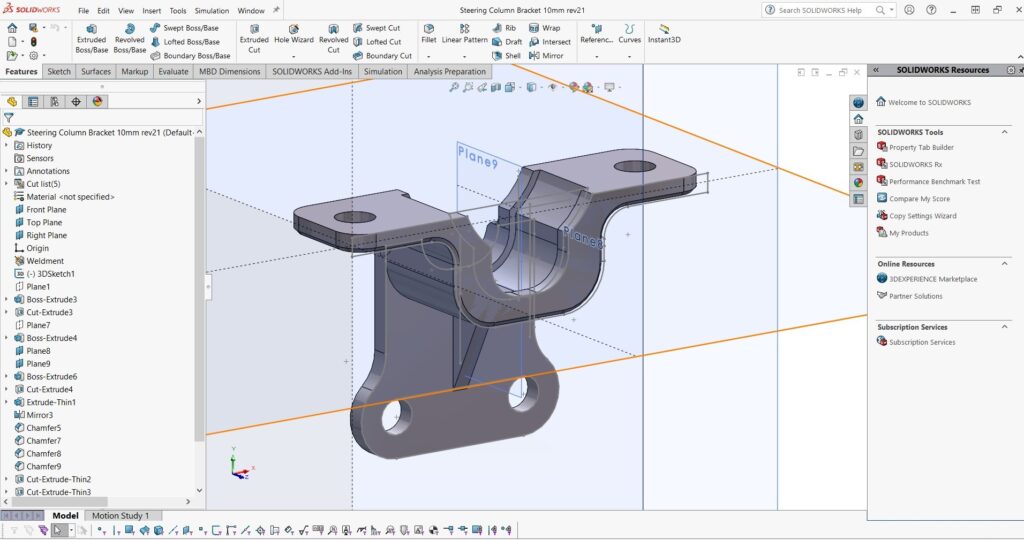Select the Lofted Cut tool
The height and width of the screenshot is (540, 1024).
(x=377, y=42)
